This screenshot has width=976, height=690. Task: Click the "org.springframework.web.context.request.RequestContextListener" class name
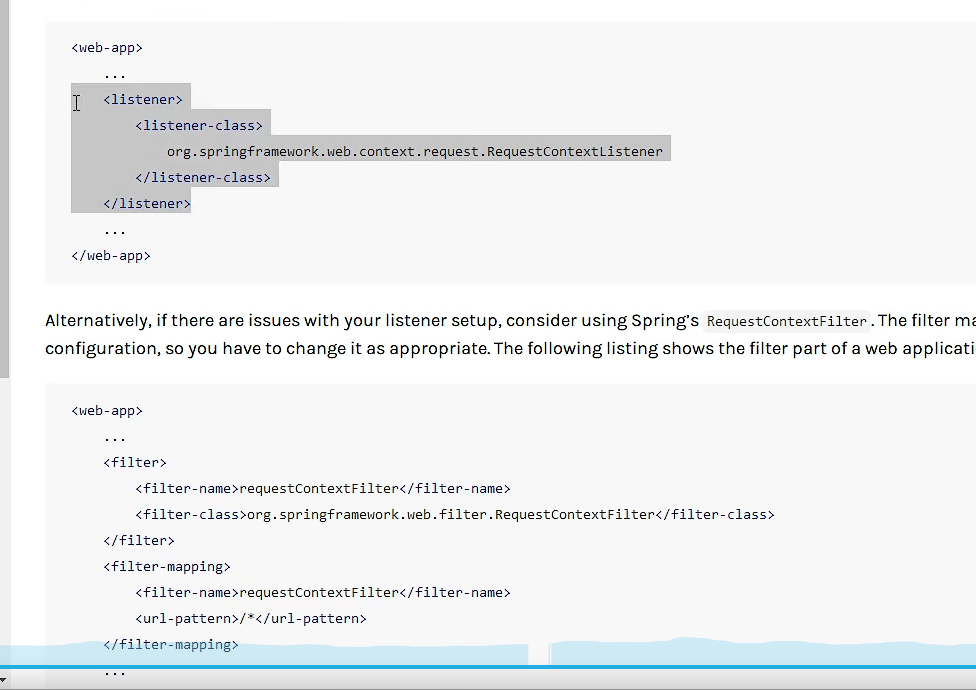click(x=415, y=152)
